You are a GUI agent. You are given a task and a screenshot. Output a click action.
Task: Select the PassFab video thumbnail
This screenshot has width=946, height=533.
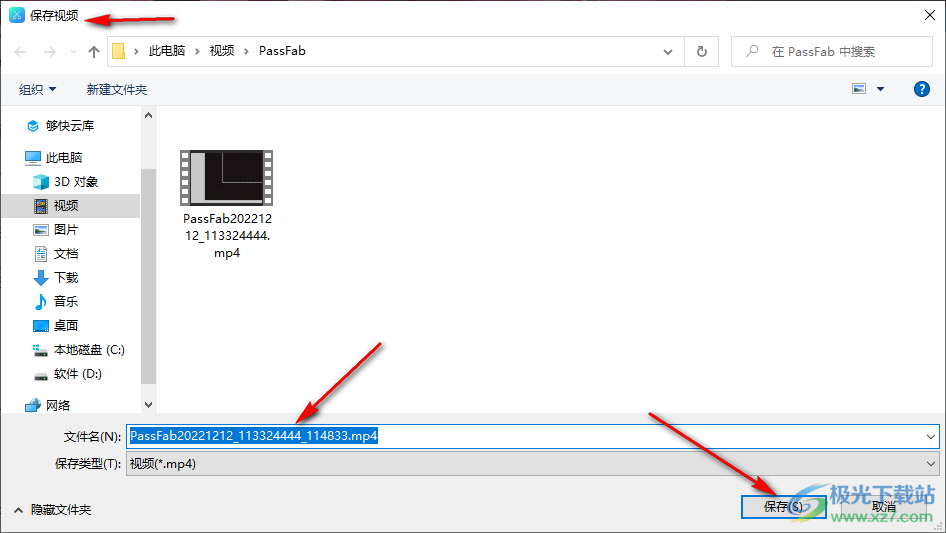click(x=227, y=177)
